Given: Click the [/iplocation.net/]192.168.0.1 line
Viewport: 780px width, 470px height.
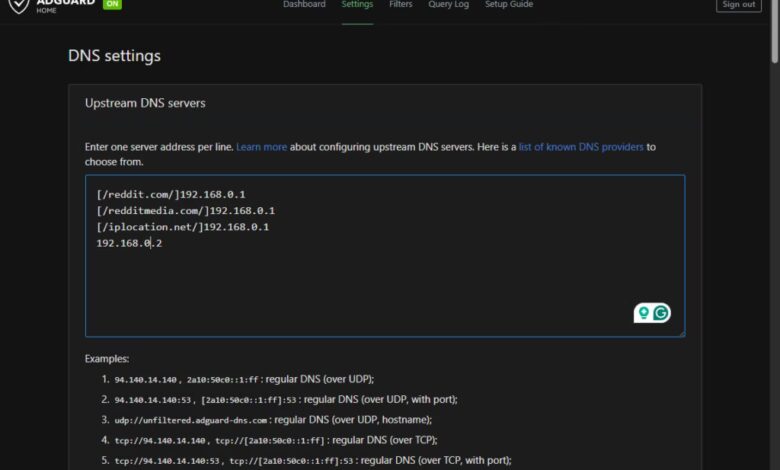Looking at the screenshot, I should [183, 227].
